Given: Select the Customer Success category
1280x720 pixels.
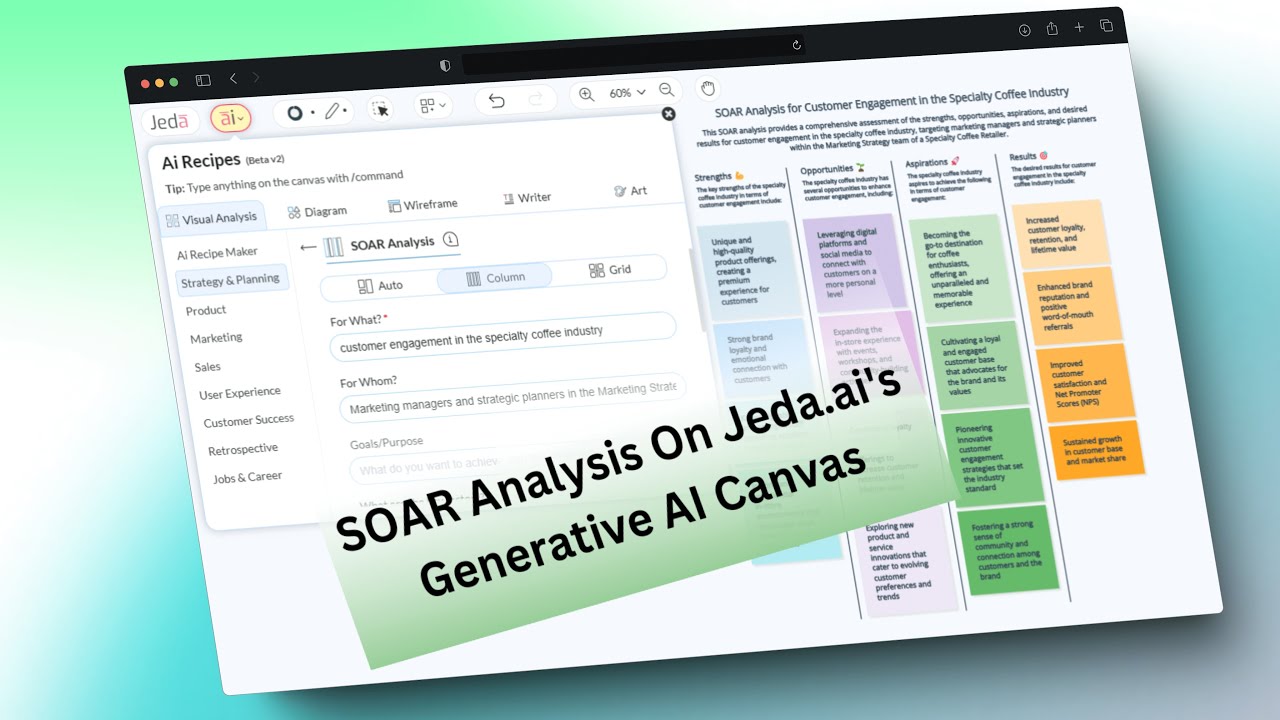Looking at the screenshot, I should click(249, 421).
